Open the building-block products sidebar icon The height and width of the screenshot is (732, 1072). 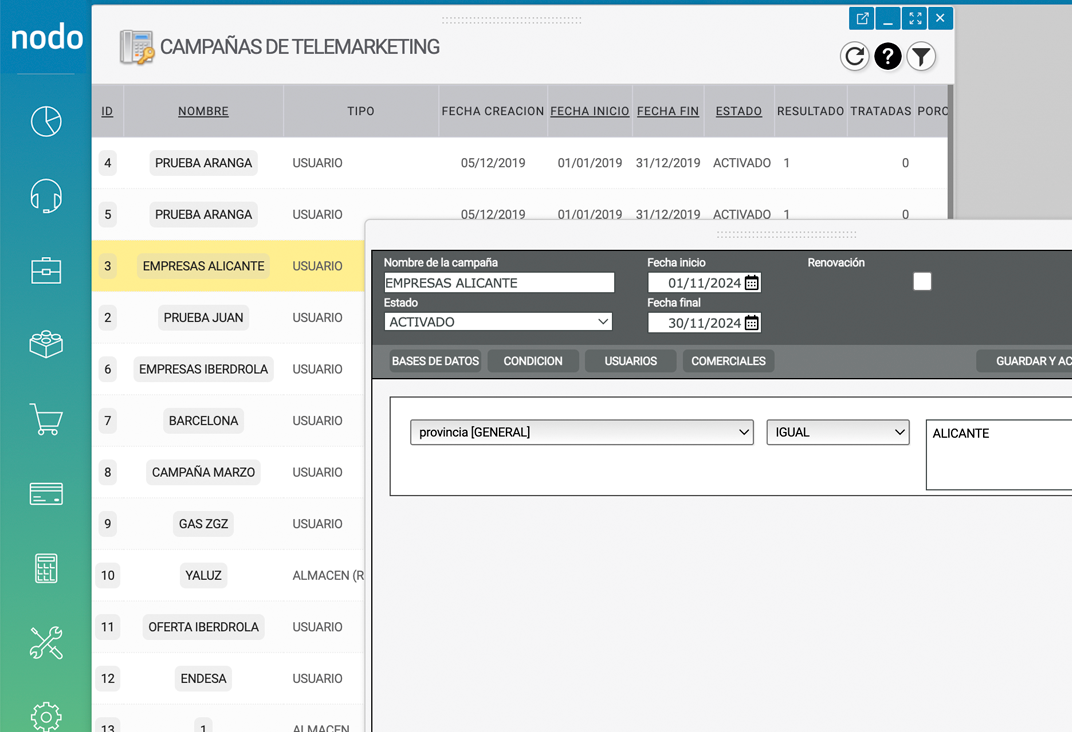[x=46, y=344]
